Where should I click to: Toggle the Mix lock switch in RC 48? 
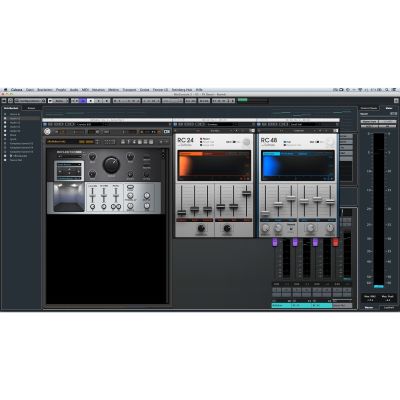tap(318, 142)
